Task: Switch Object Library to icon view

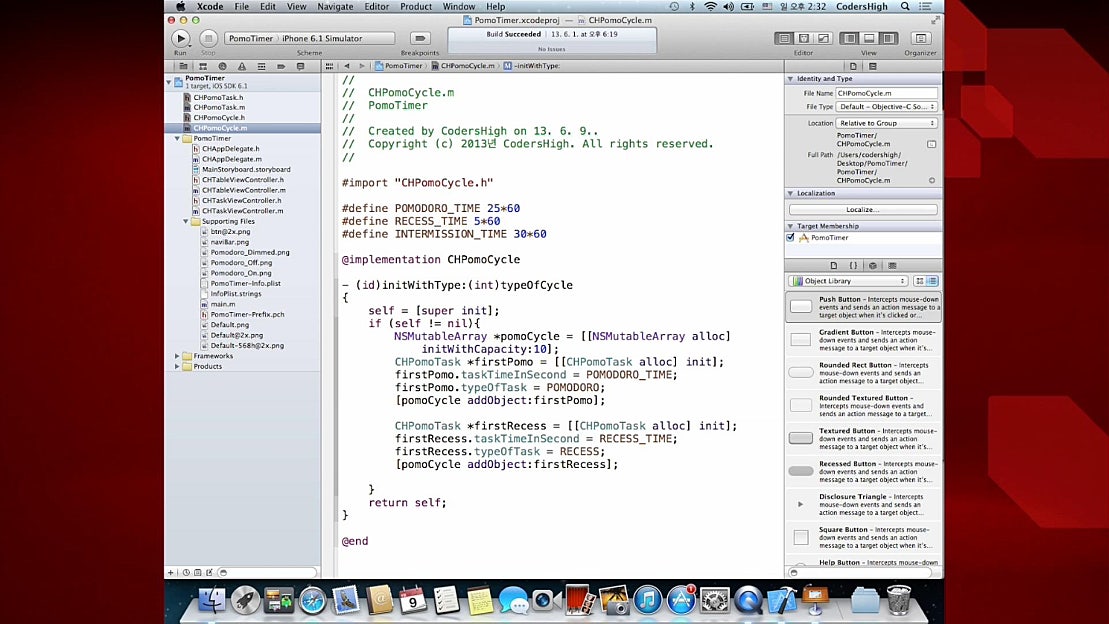Action: click(x=921, y=281)
